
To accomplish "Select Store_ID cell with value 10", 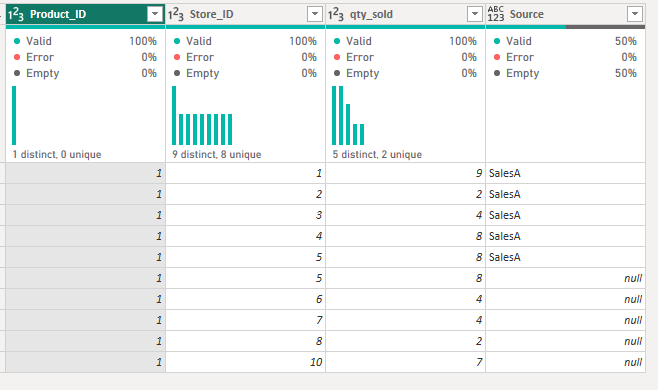I will click(245, 362).
